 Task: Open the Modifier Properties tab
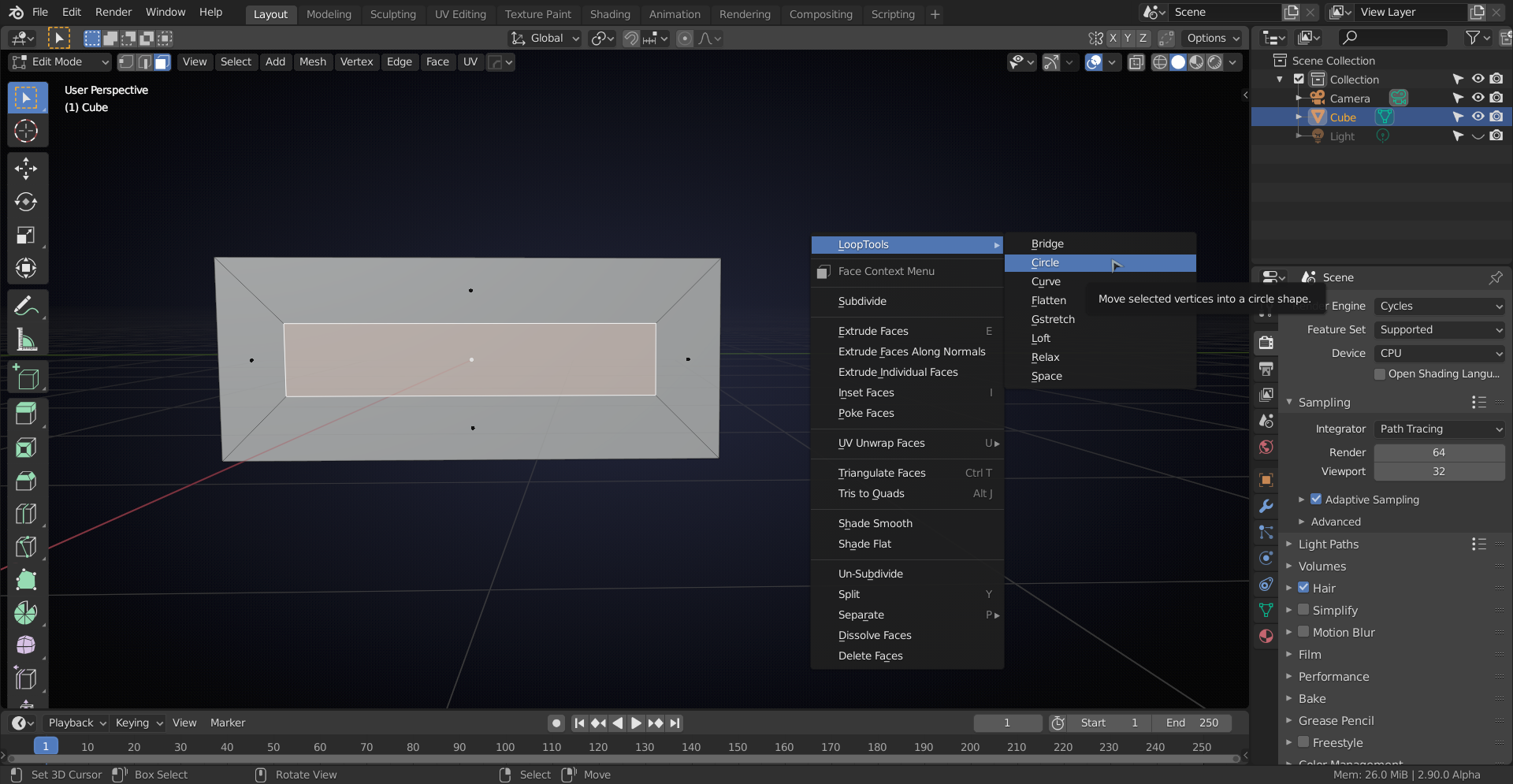pos(1266,506)
